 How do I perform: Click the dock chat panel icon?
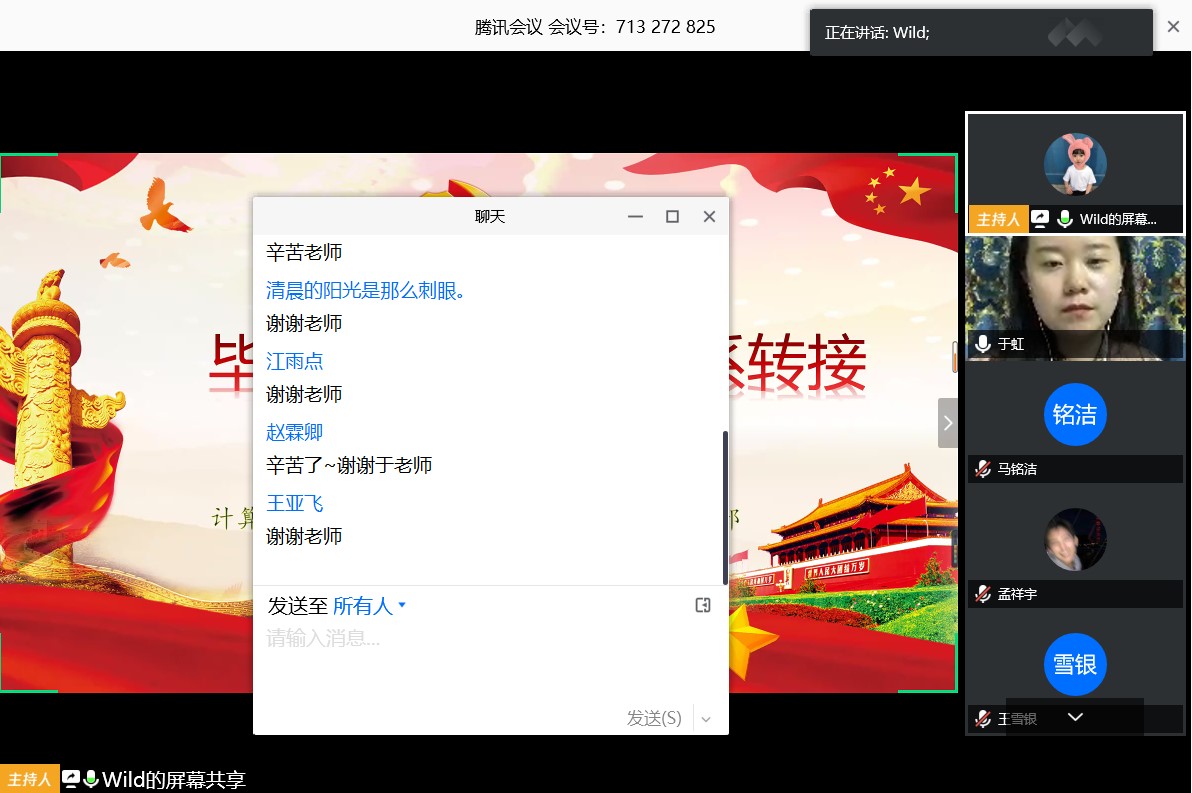(x=703, y=605)
